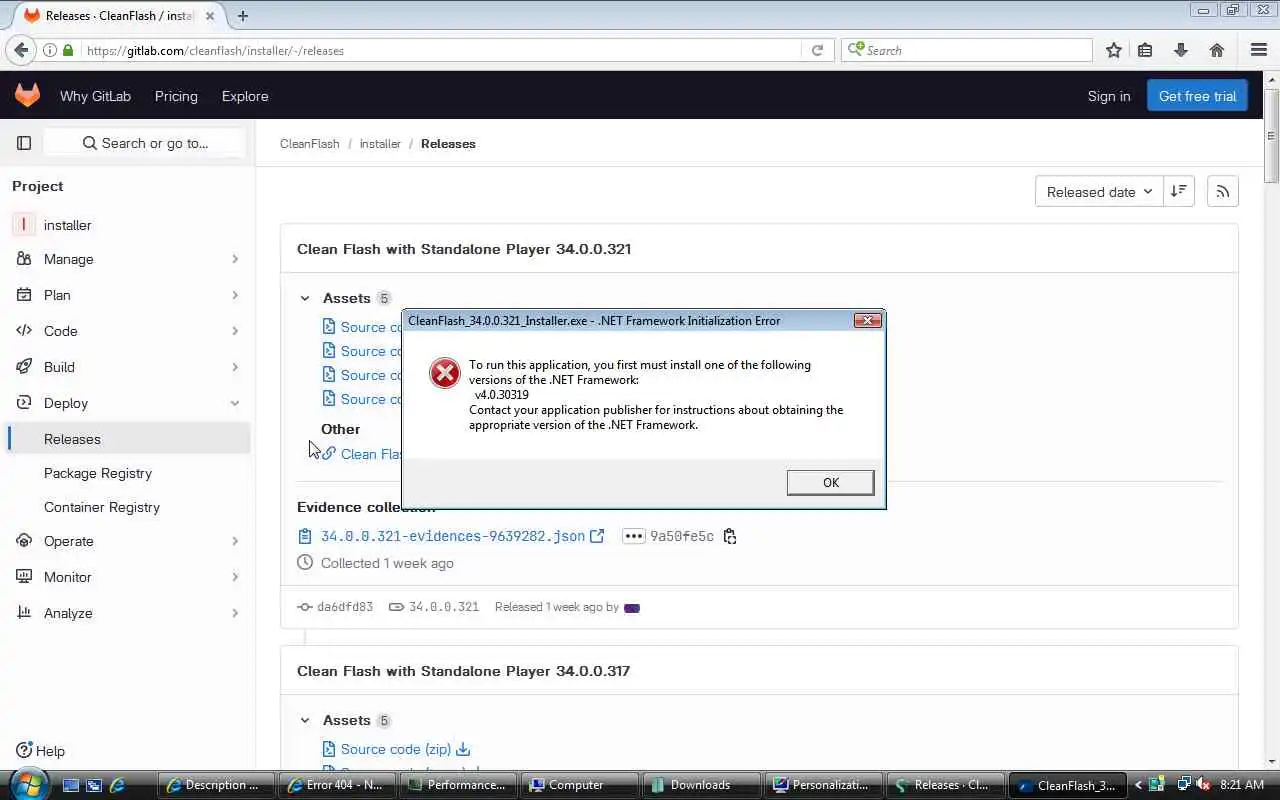
Task: Collapse the Assets section for 34.0.0.321
Action: (305, 298)
